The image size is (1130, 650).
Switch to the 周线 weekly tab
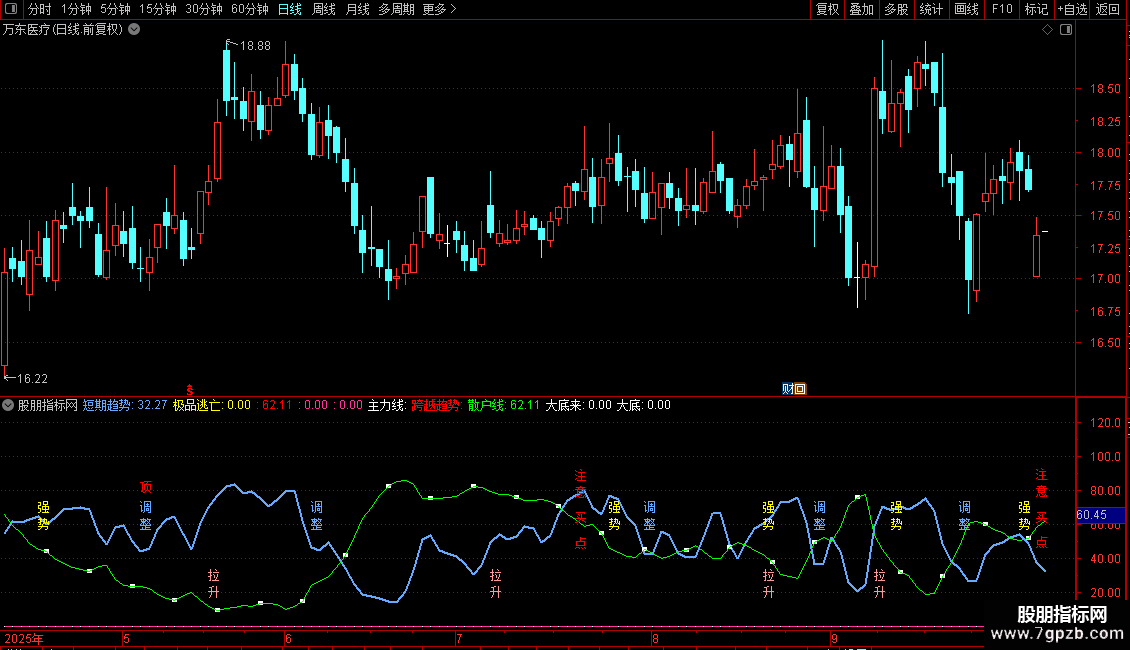pyautogui.click(x=323, y=10)
